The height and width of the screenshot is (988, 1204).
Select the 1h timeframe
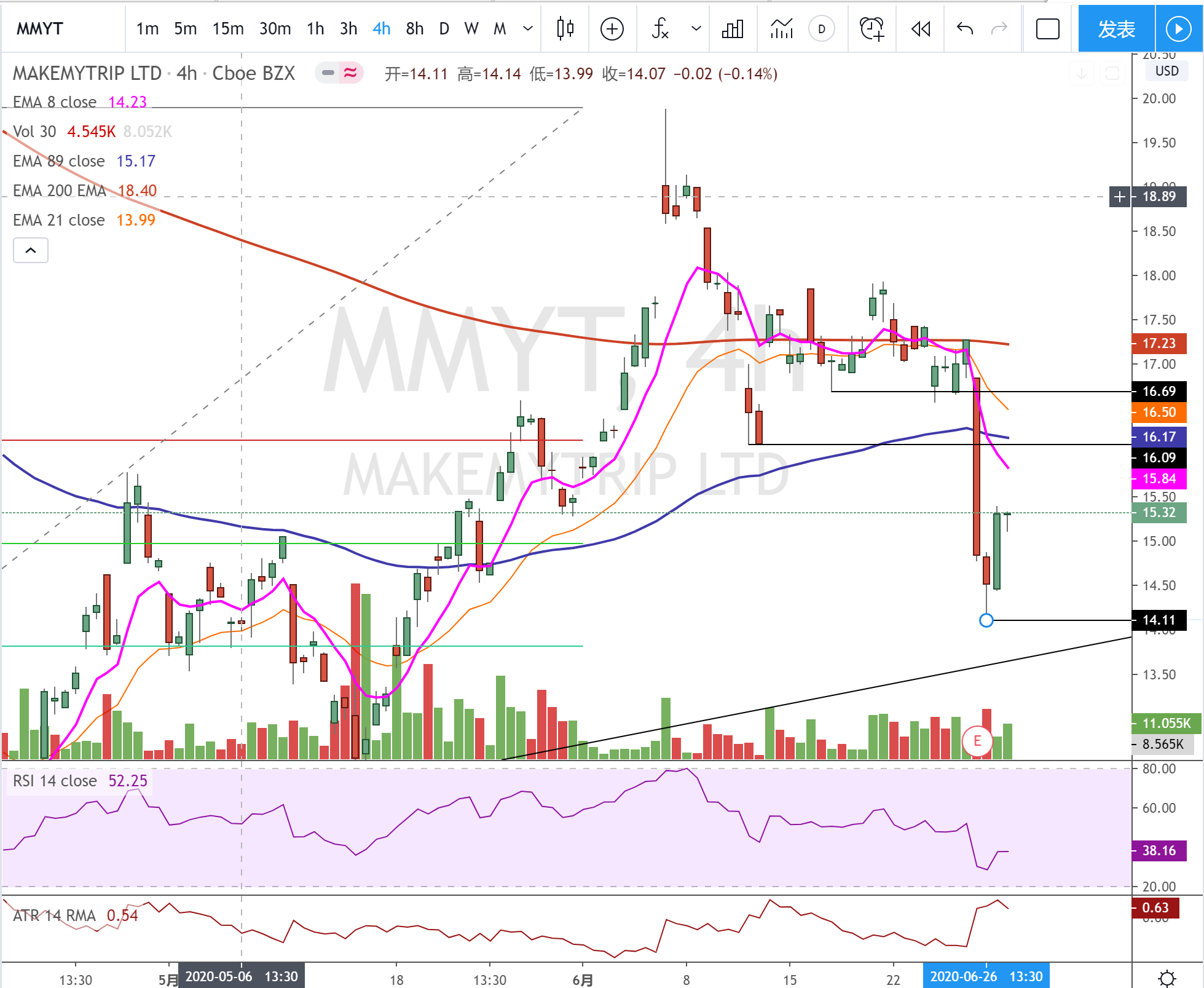(315, 28)
